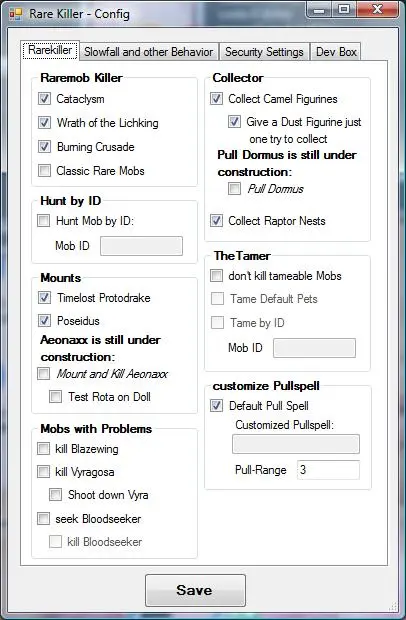The height and width of the screenshot is (620, 406).
Task: Click the Pull-Range value field
Action: coord(328,470)
